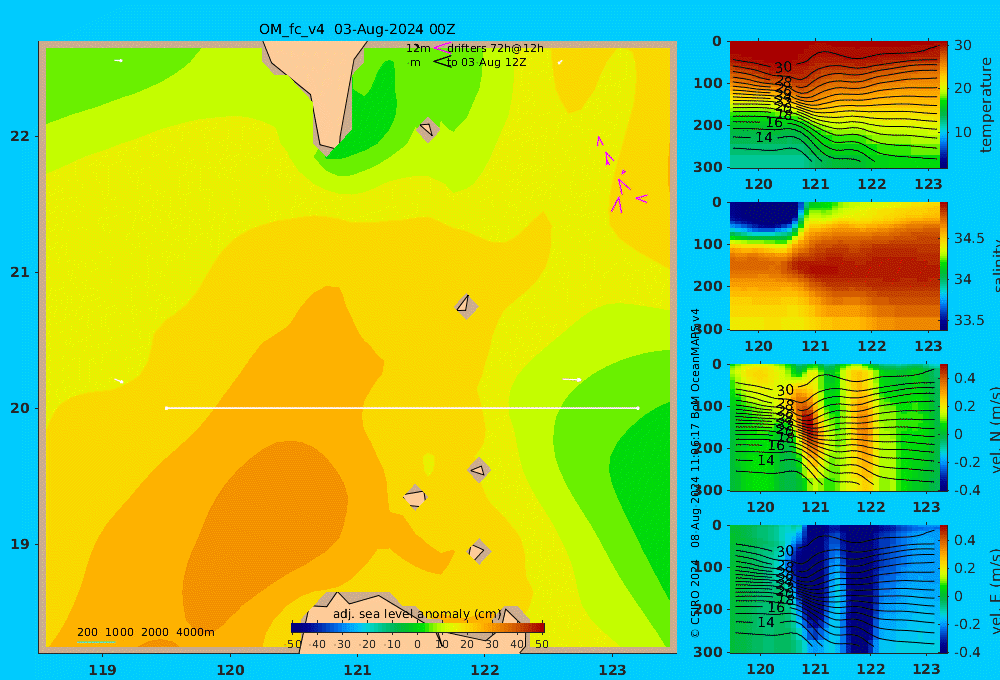Click the small island just east of Taiwan's tip
Viewport: 1000px width, 680px height.
(427, 129)
